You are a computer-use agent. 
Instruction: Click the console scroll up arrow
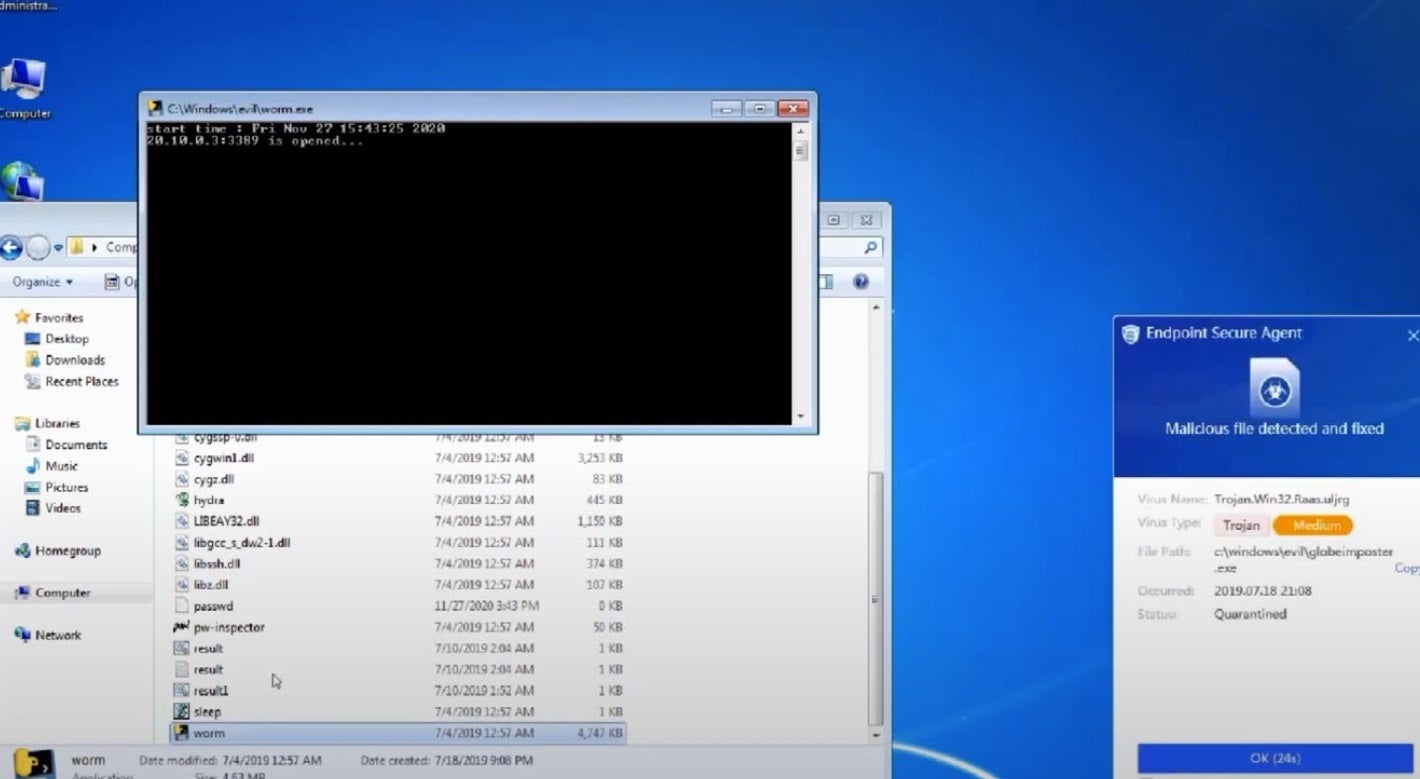pos(800,130)
